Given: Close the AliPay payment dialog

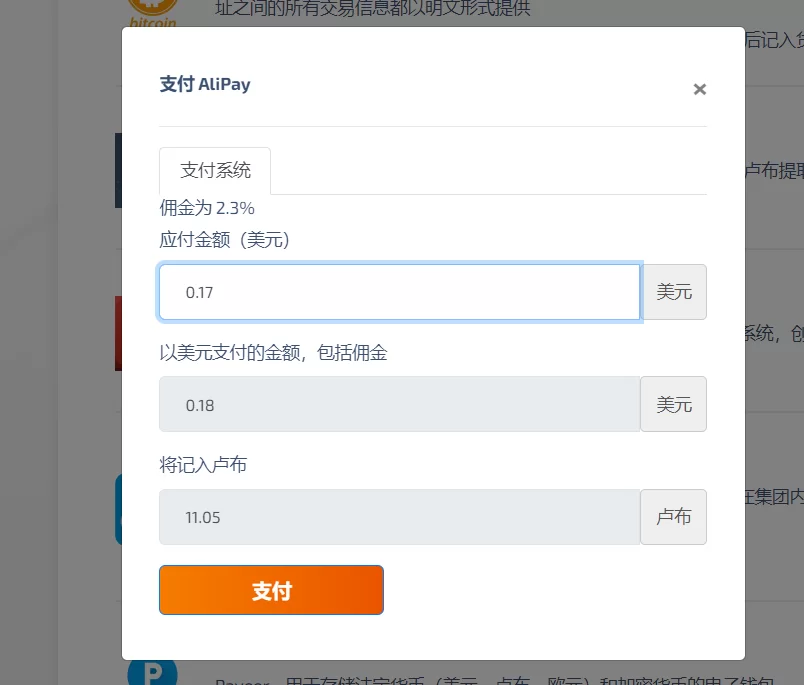Looking at the screenshot, I should pos(700,89).
